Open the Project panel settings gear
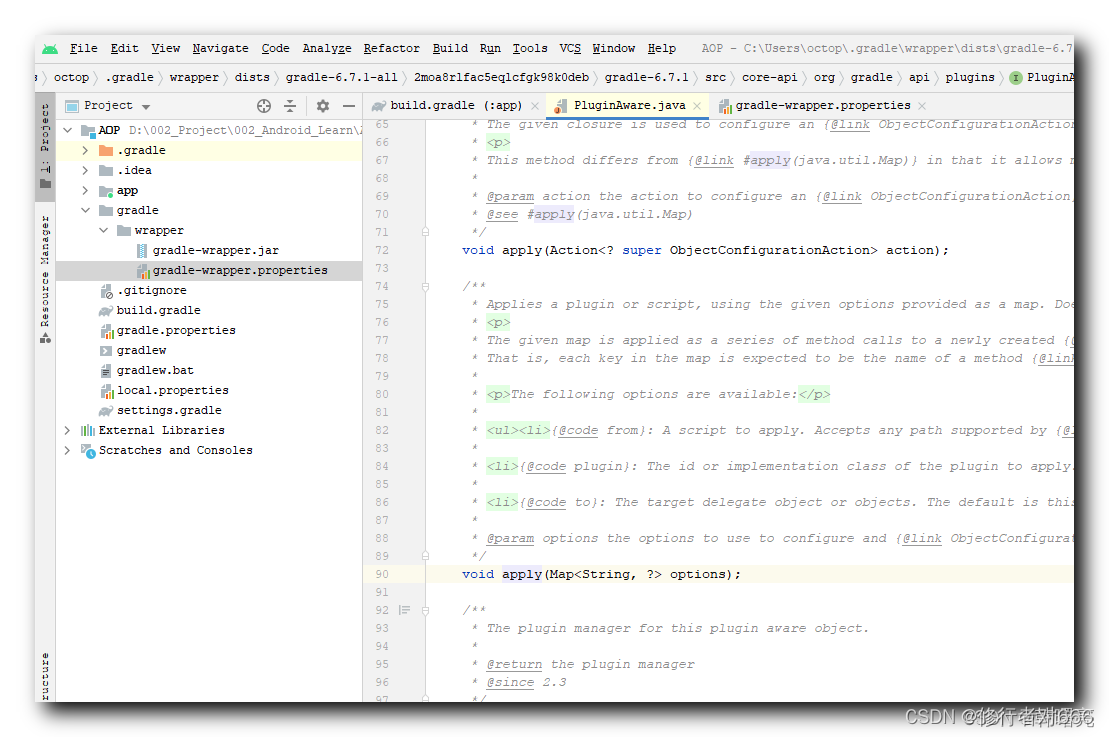 [x=322, y=105]
